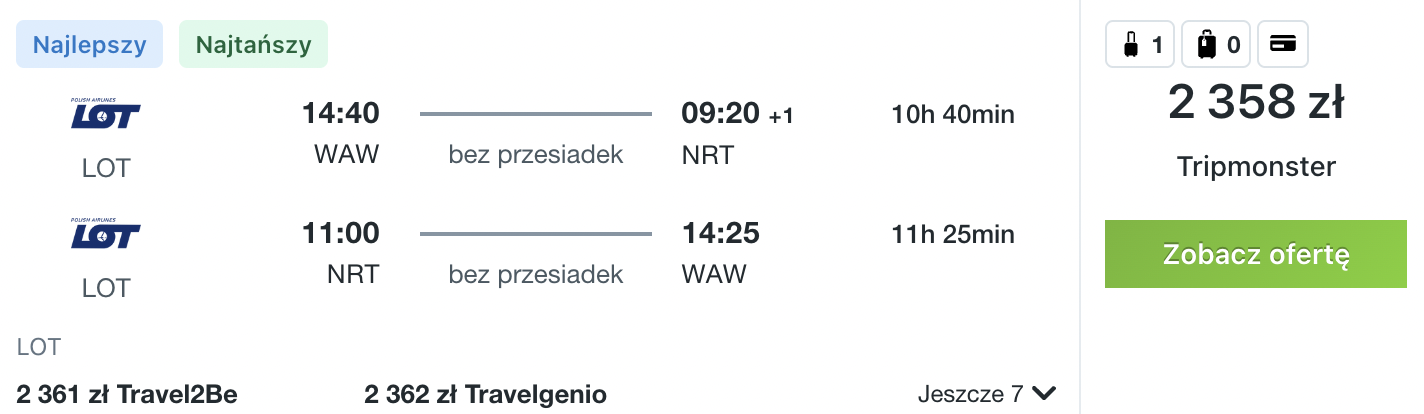Open Jeszcze 7 more offers list
The image size is (1424, 414).
pos(987,393)
